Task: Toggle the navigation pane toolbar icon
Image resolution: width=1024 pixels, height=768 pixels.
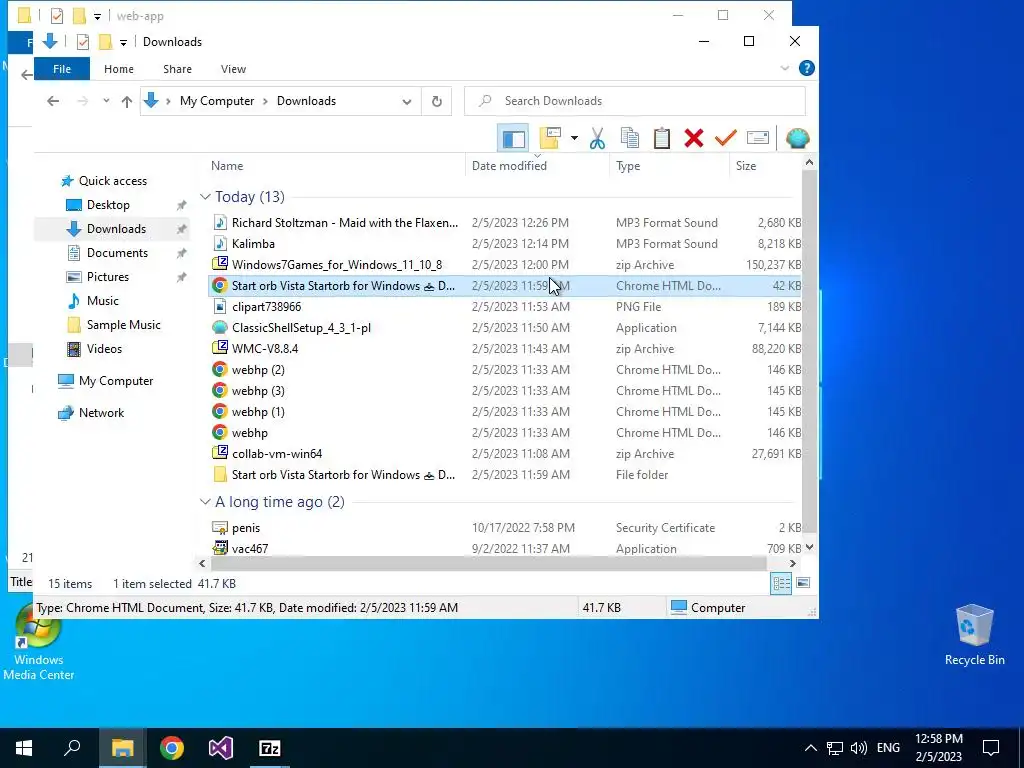Action: (513, 138)
